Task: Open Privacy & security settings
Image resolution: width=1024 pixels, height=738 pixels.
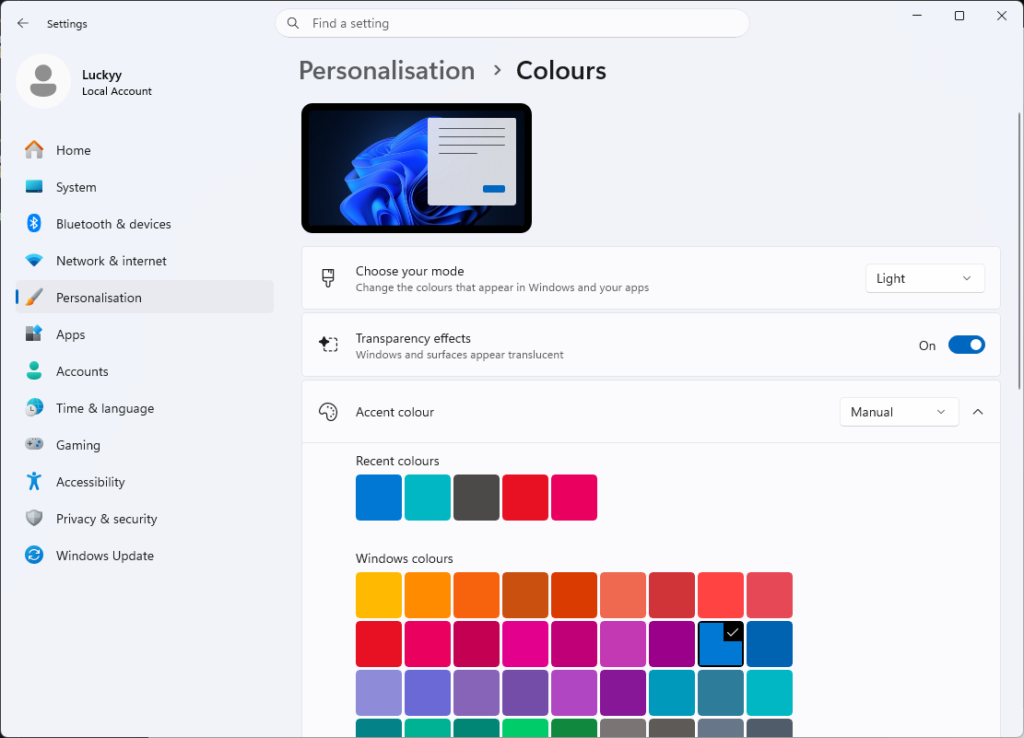Action: point(144,519)
